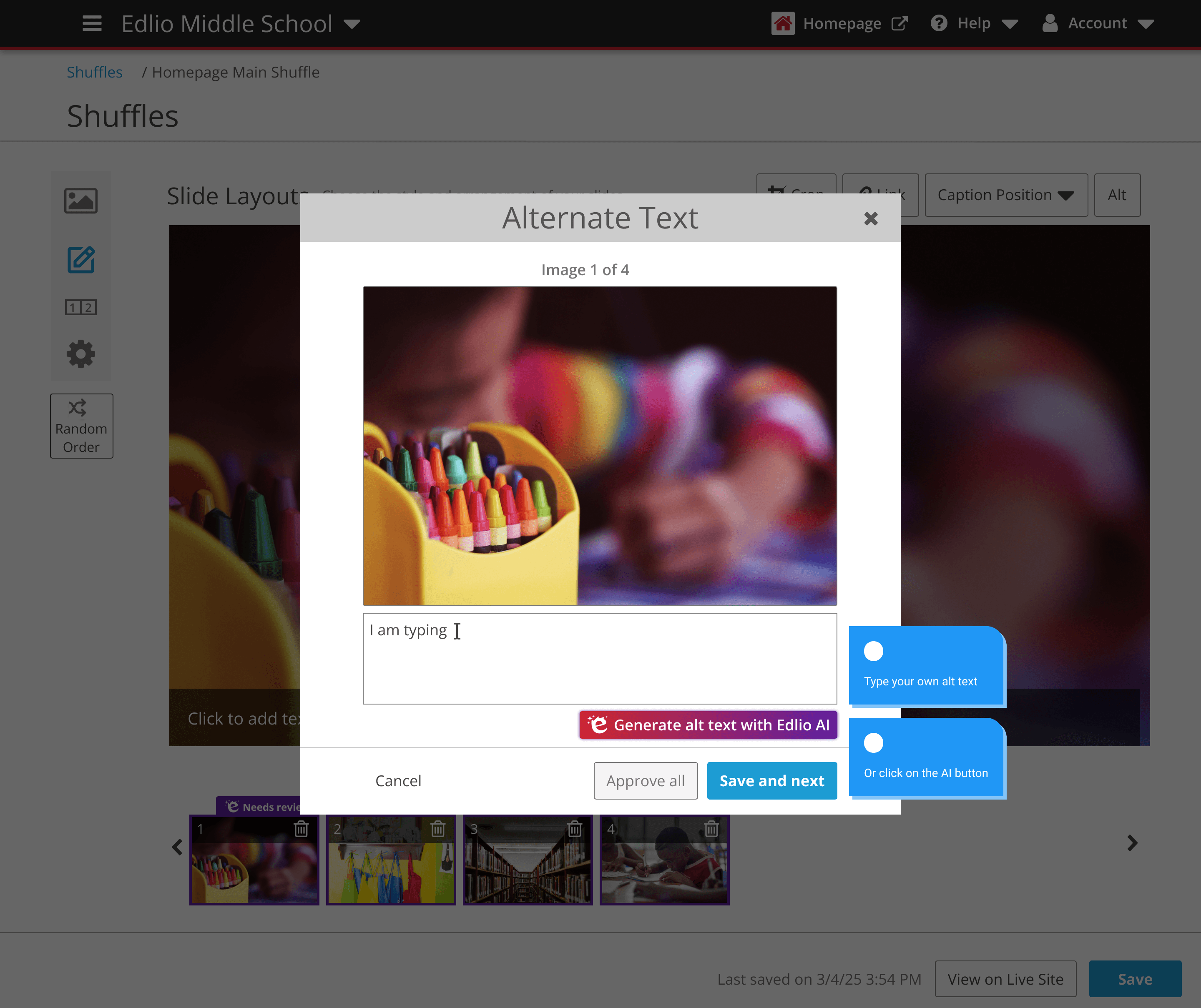Viewport: 1201px width, 1008px height.
Task: Delete slide 4 with trash icon
Action: pos(711,829)
